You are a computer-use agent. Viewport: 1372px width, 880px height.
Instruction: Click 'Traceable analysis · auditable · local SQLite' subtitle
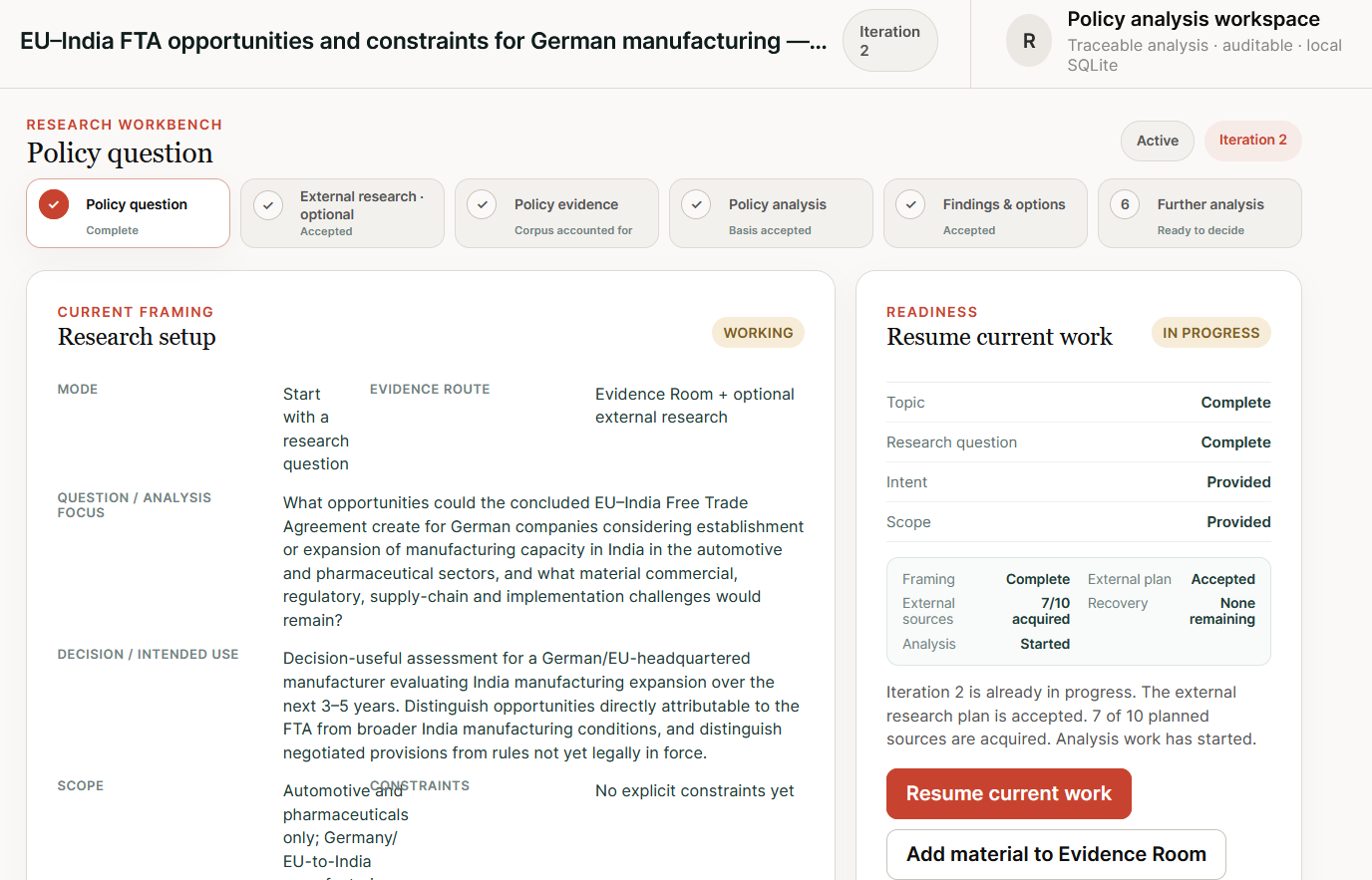(x=1204, y=55)
